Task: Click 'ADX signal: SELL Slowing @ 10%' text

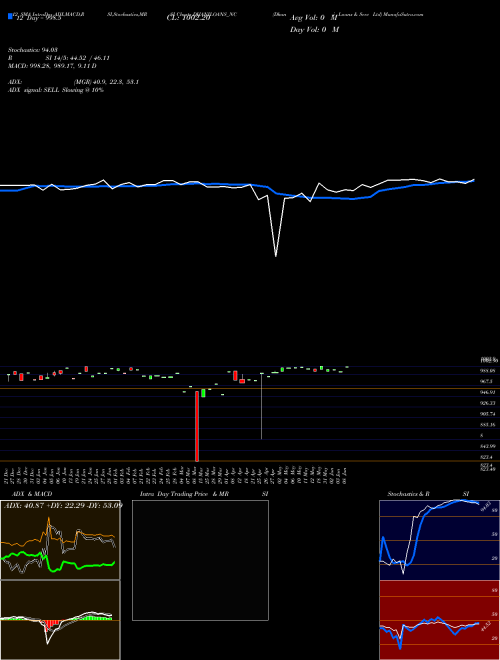Action: (x=56, y=90)
